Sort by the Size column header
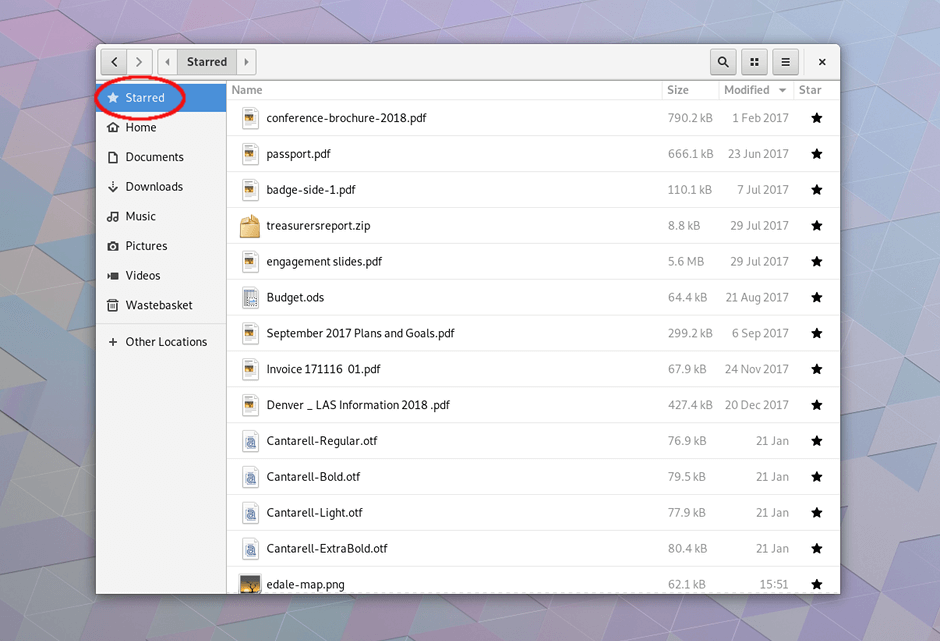 pyautogui.click(x=691, y=90)
